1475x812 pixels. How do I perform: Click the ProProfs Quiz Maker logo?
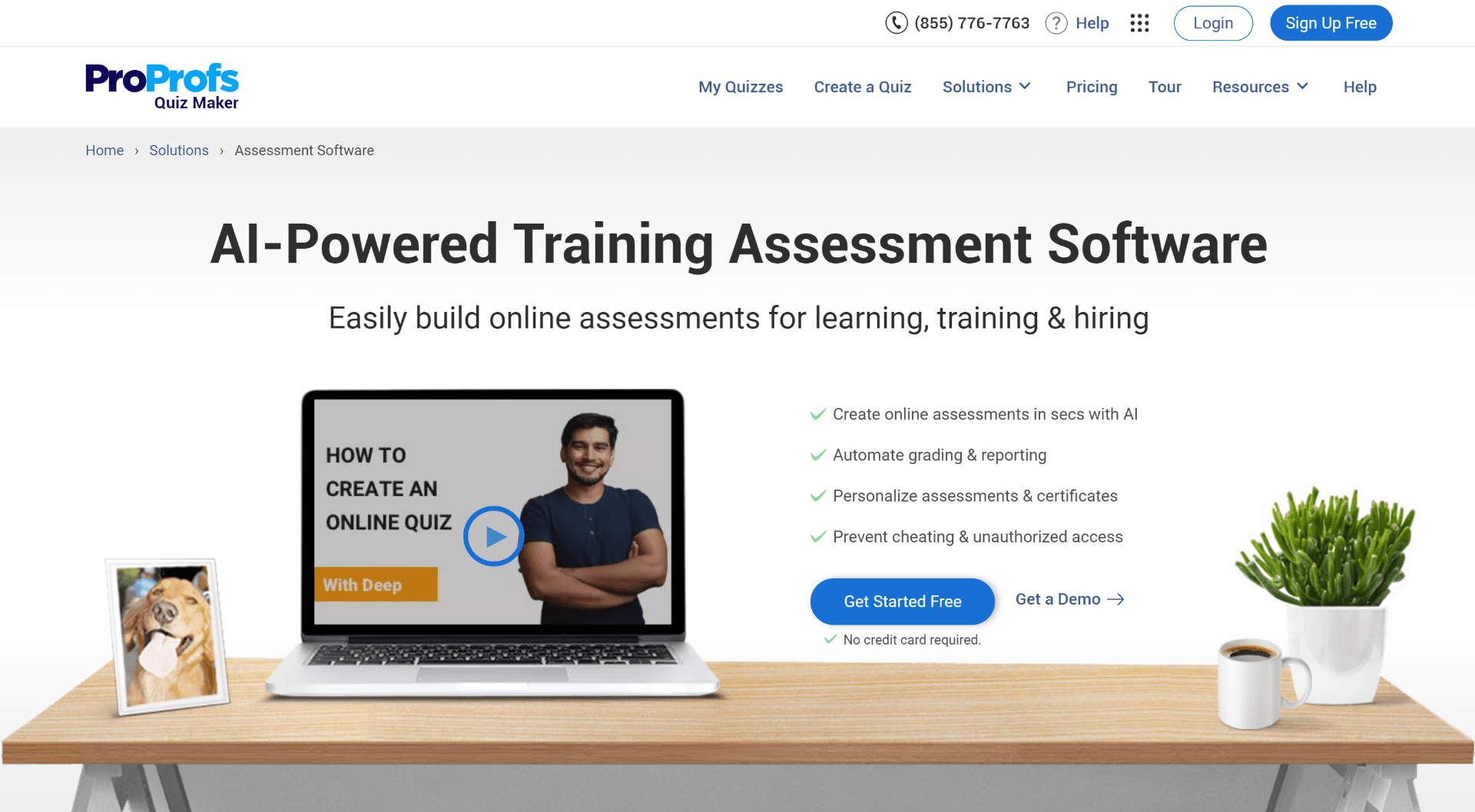point(161,85)
